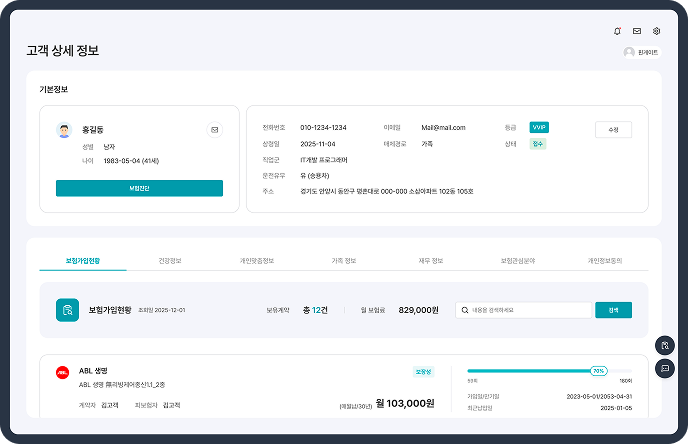Switch to 건강정보 tab
This screenshot has height=444, width=688.
(170, 260)
